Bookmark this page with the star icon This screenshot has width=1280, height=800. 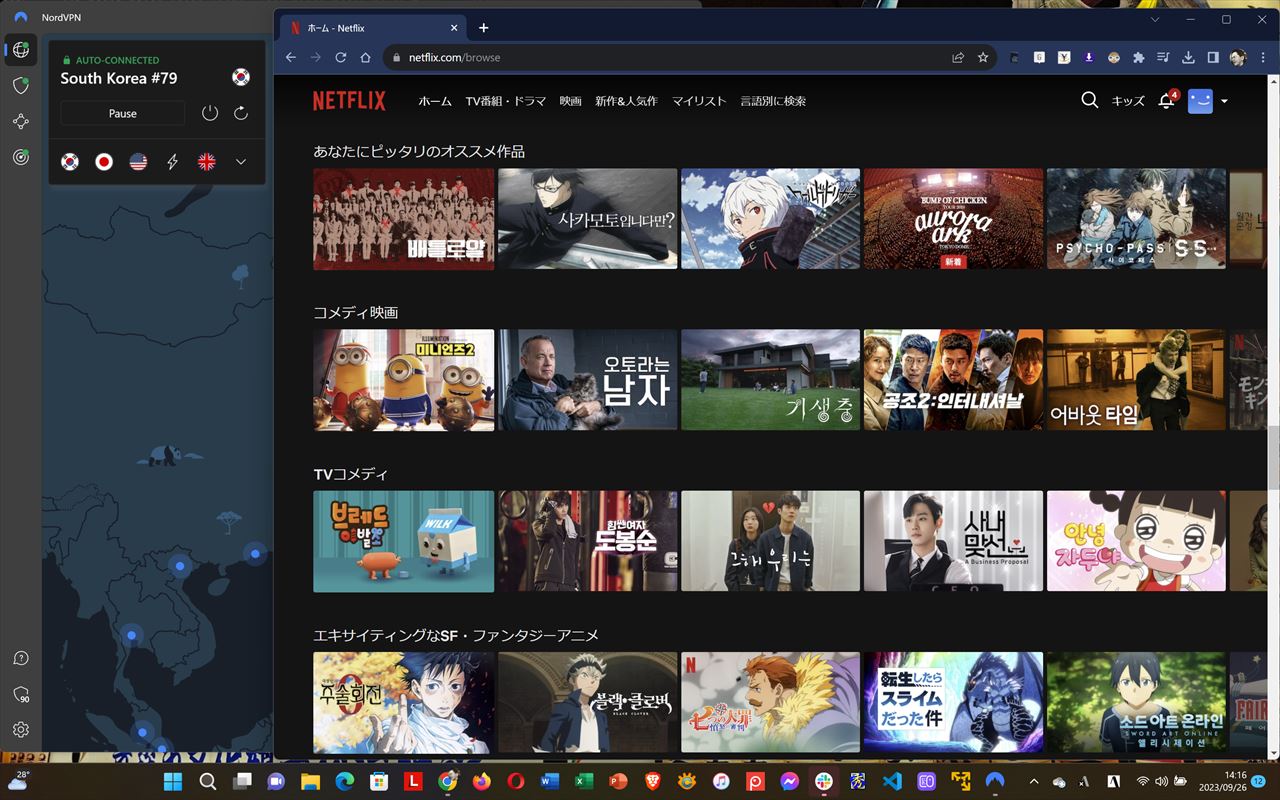click(x=983, y=57)
